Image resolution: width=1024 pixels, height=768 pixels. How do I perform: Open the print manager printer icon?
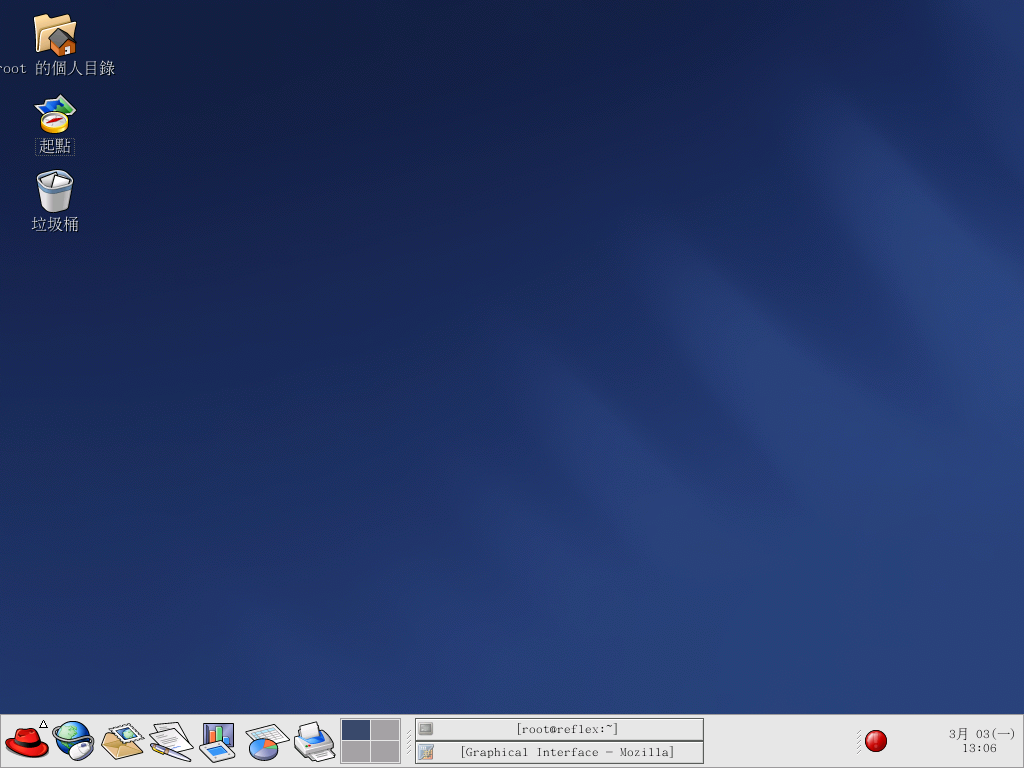(x=314, y=742)
